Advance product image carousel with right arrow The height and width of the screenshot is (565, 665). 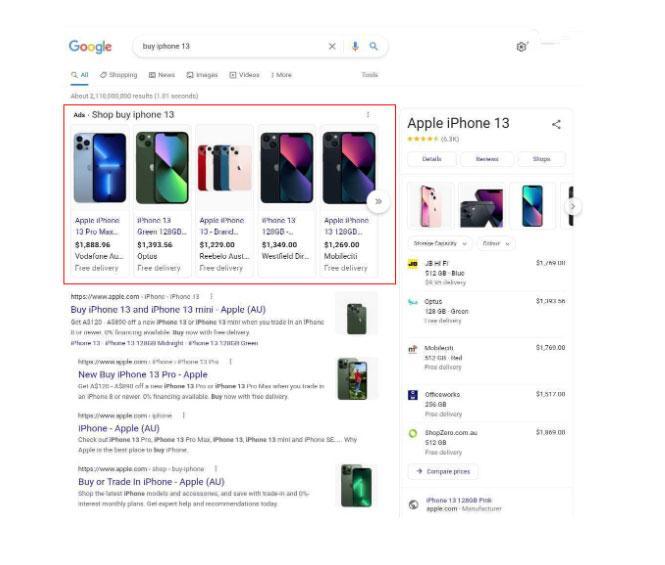point(573,206)
